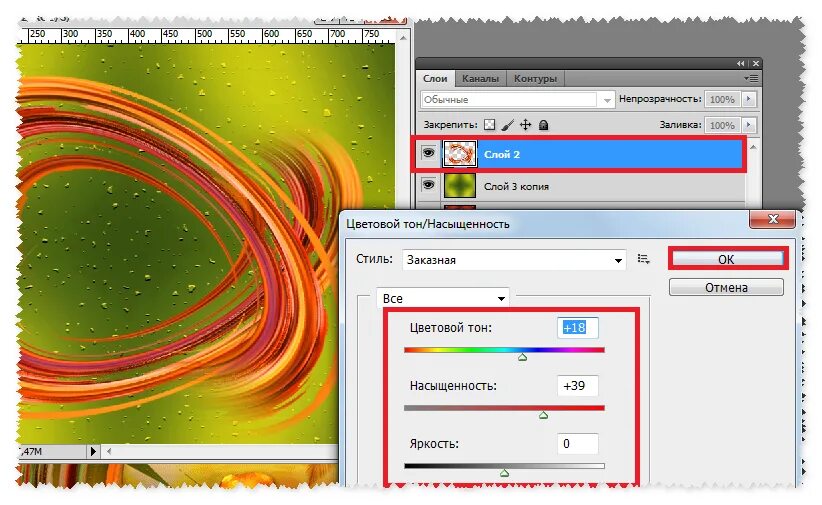The width and height of the screenshot is (822, 505).
Task: Switch to the Контуры tab
Action: [535, 79]
